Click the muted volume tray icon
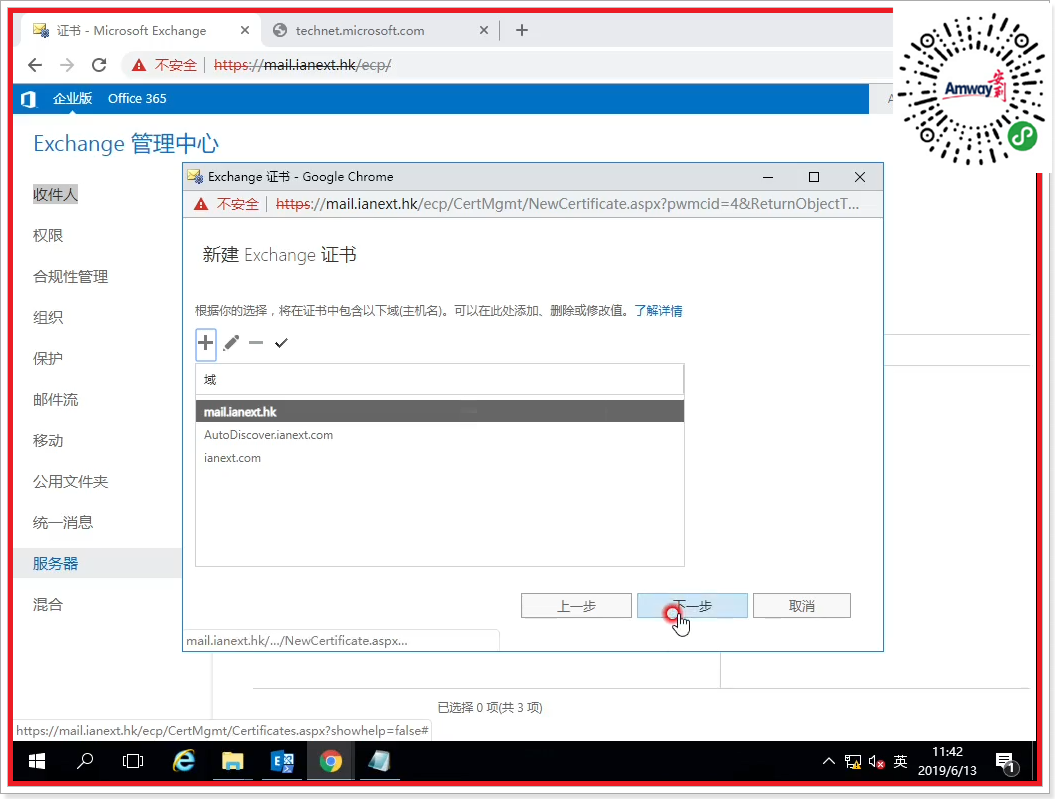Viewport: 1055px width, 799px height. click(x=876, y=762)
